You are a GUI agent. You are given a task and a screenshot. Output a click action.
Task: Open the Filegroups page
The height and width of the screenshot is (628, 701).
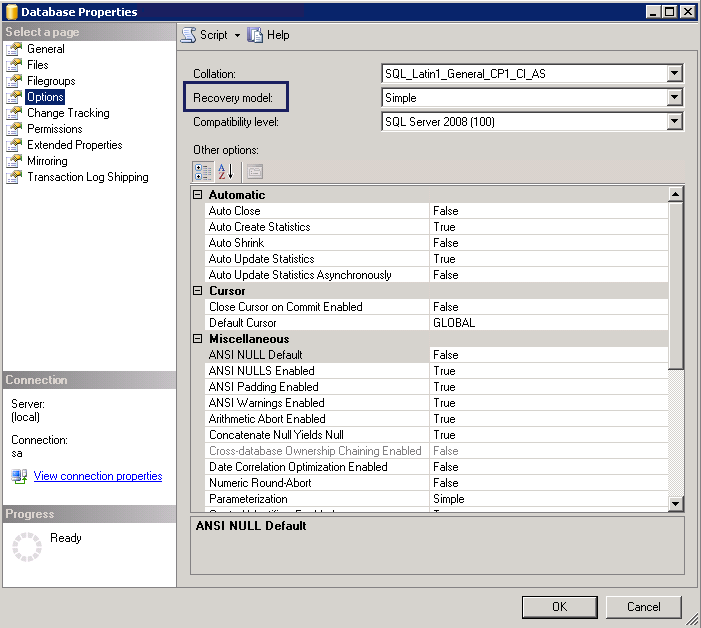click(x=51, y=81)
